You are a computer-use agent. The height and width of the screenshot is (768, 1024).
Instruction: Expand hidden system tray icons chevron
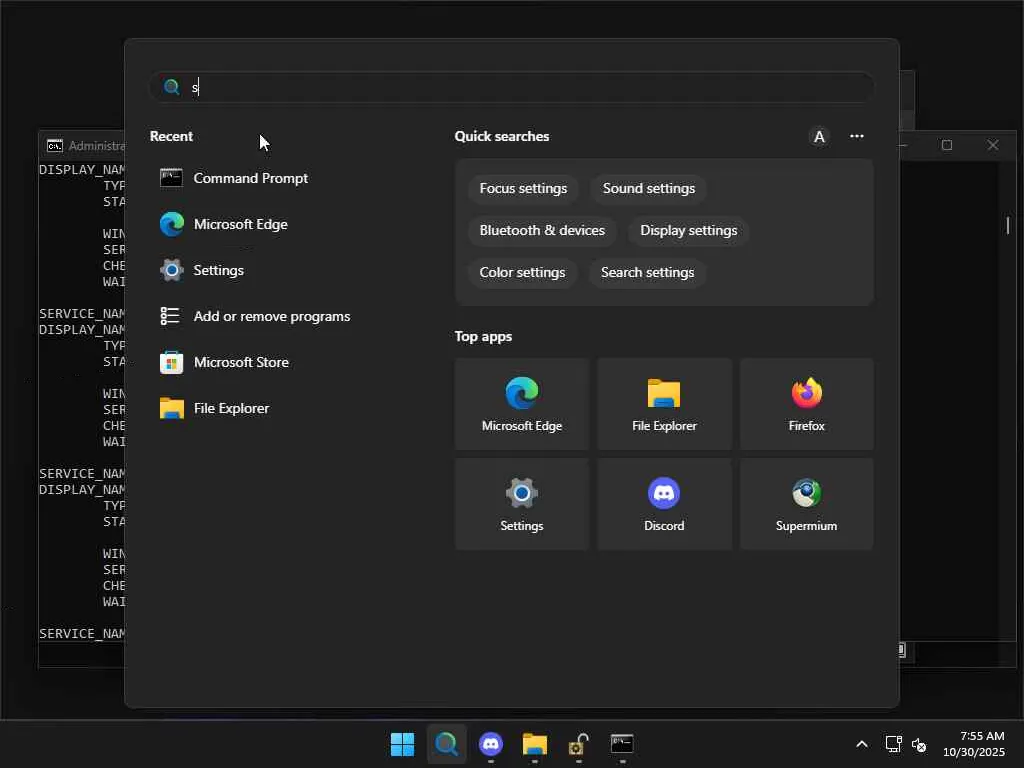point(862,744)
